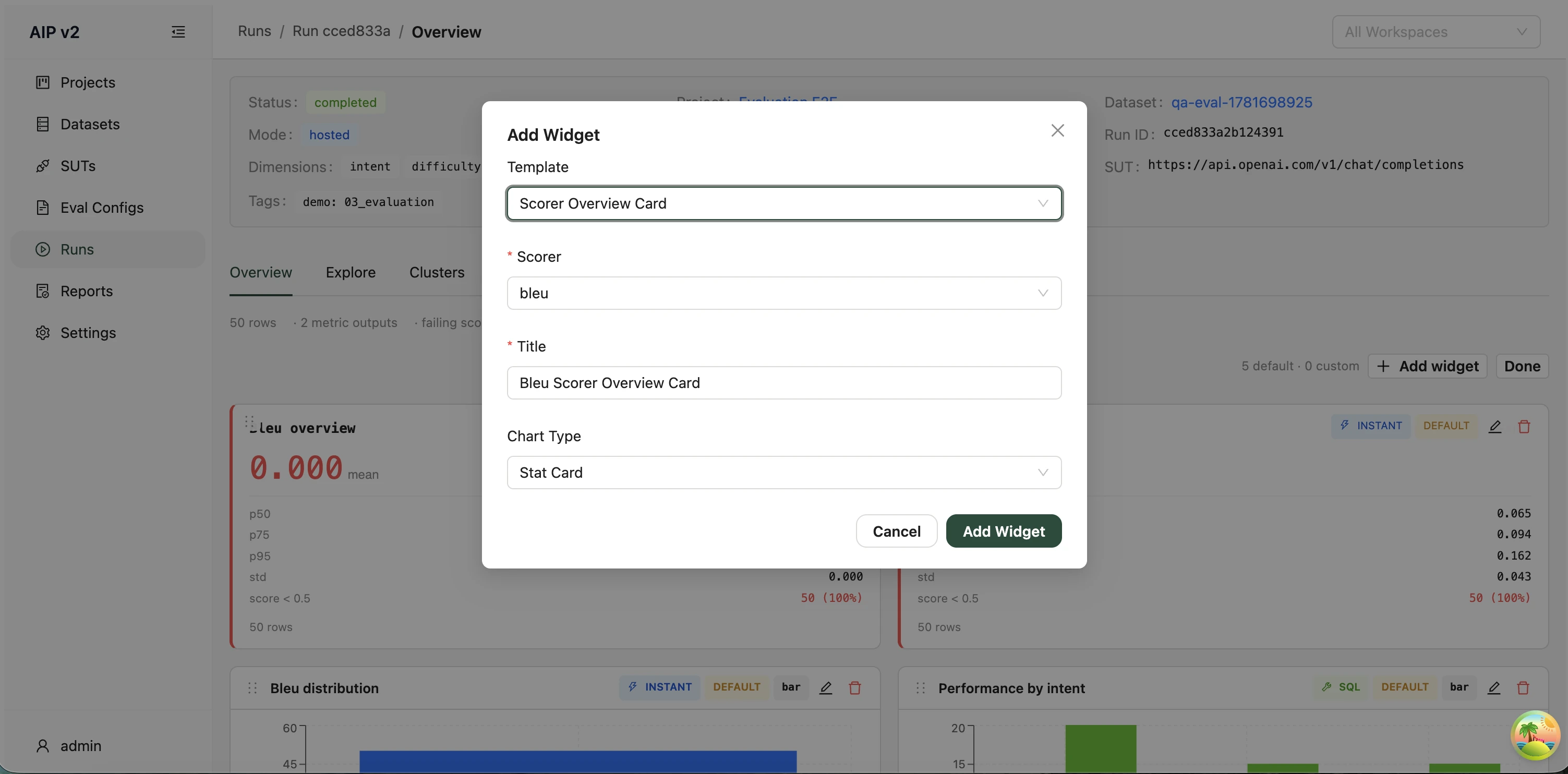
Task: Switch to the Explore tab
Action: (351, 272)
